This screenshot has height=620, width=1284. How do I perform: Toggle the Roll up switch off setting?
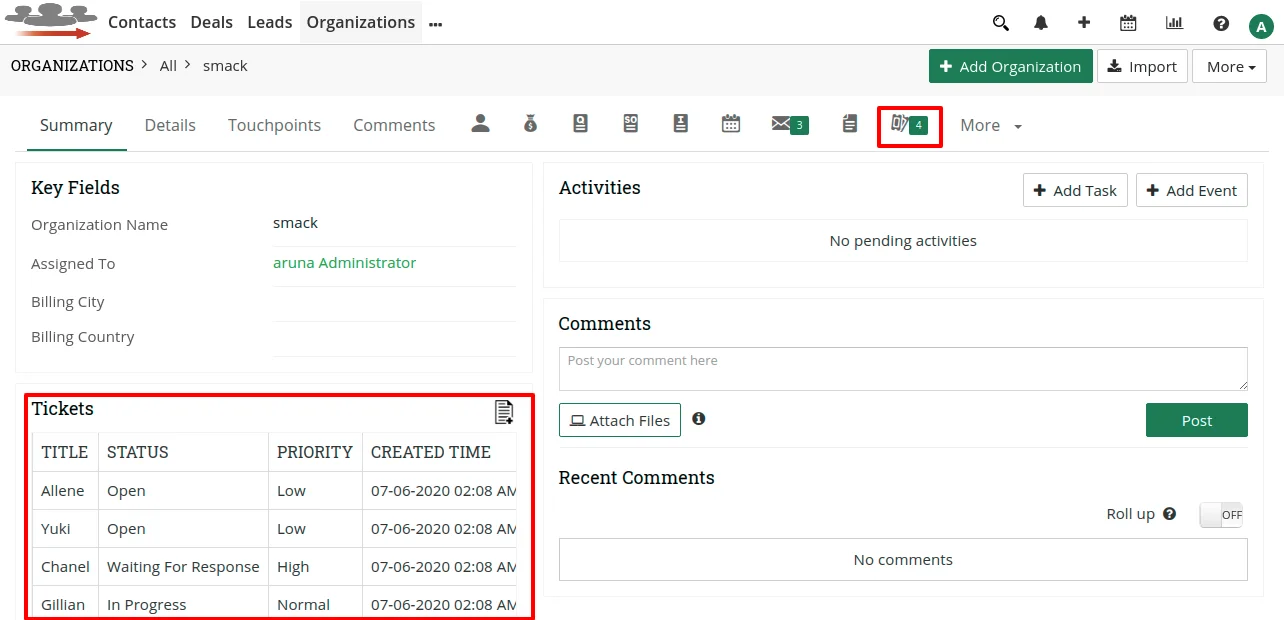click(x=1220, y=513)
